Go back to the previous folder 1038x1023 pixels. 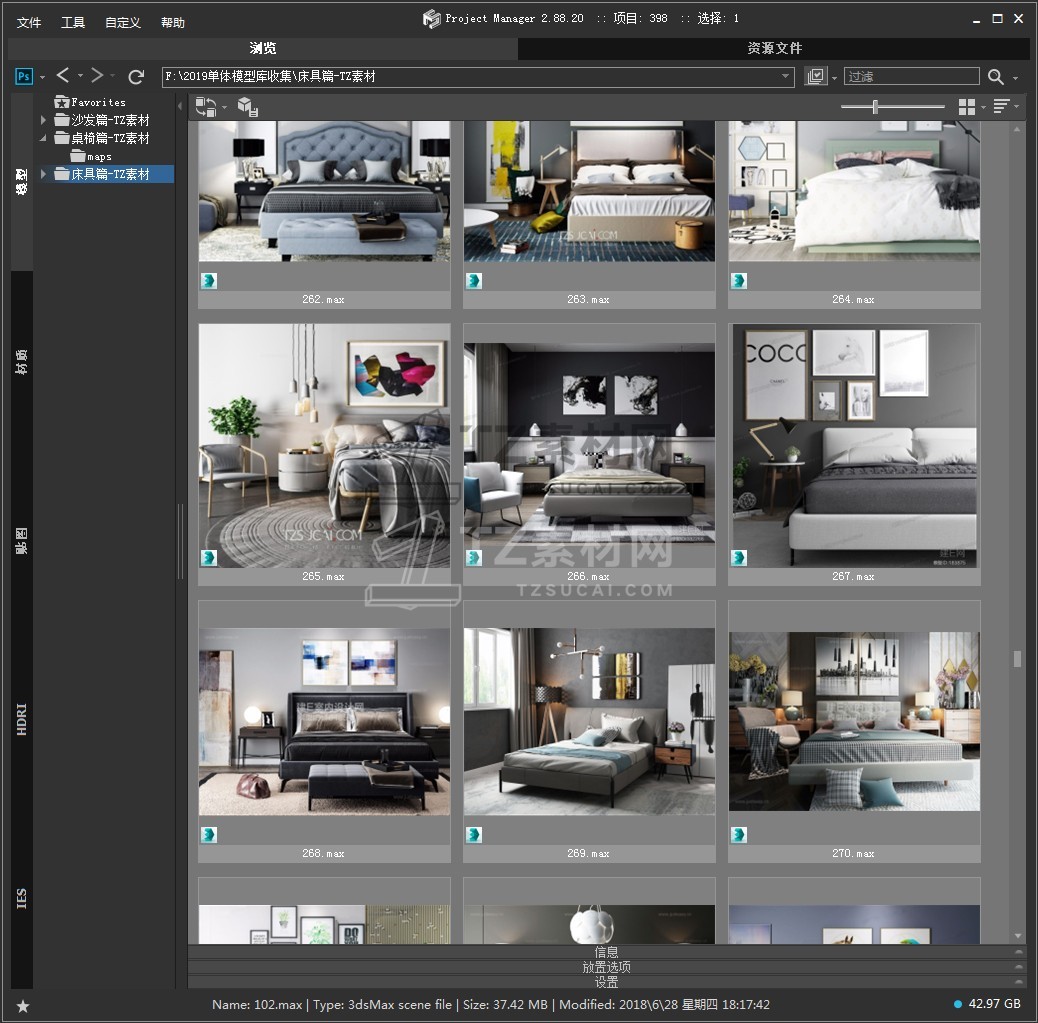pyautogui.click(x=63, y=76)
